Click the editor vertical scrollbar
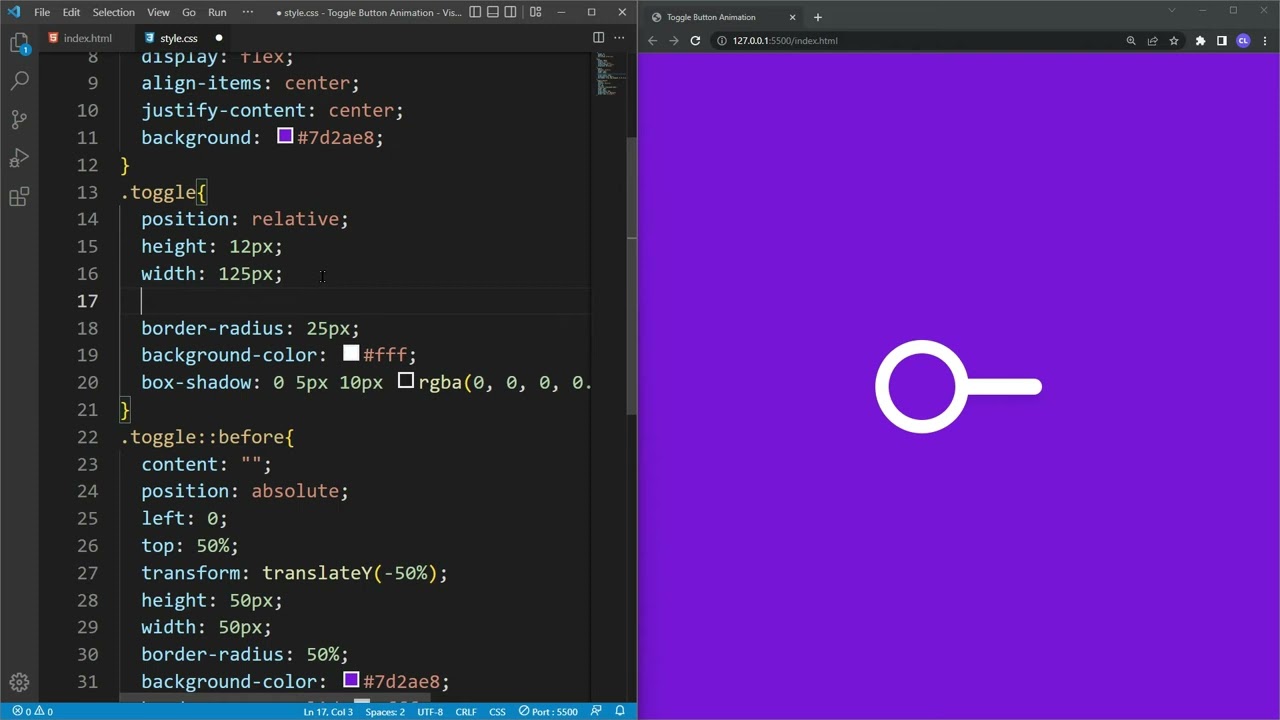Image resolution: width=1280 pixels, height=720 pixels. [632, 275]
